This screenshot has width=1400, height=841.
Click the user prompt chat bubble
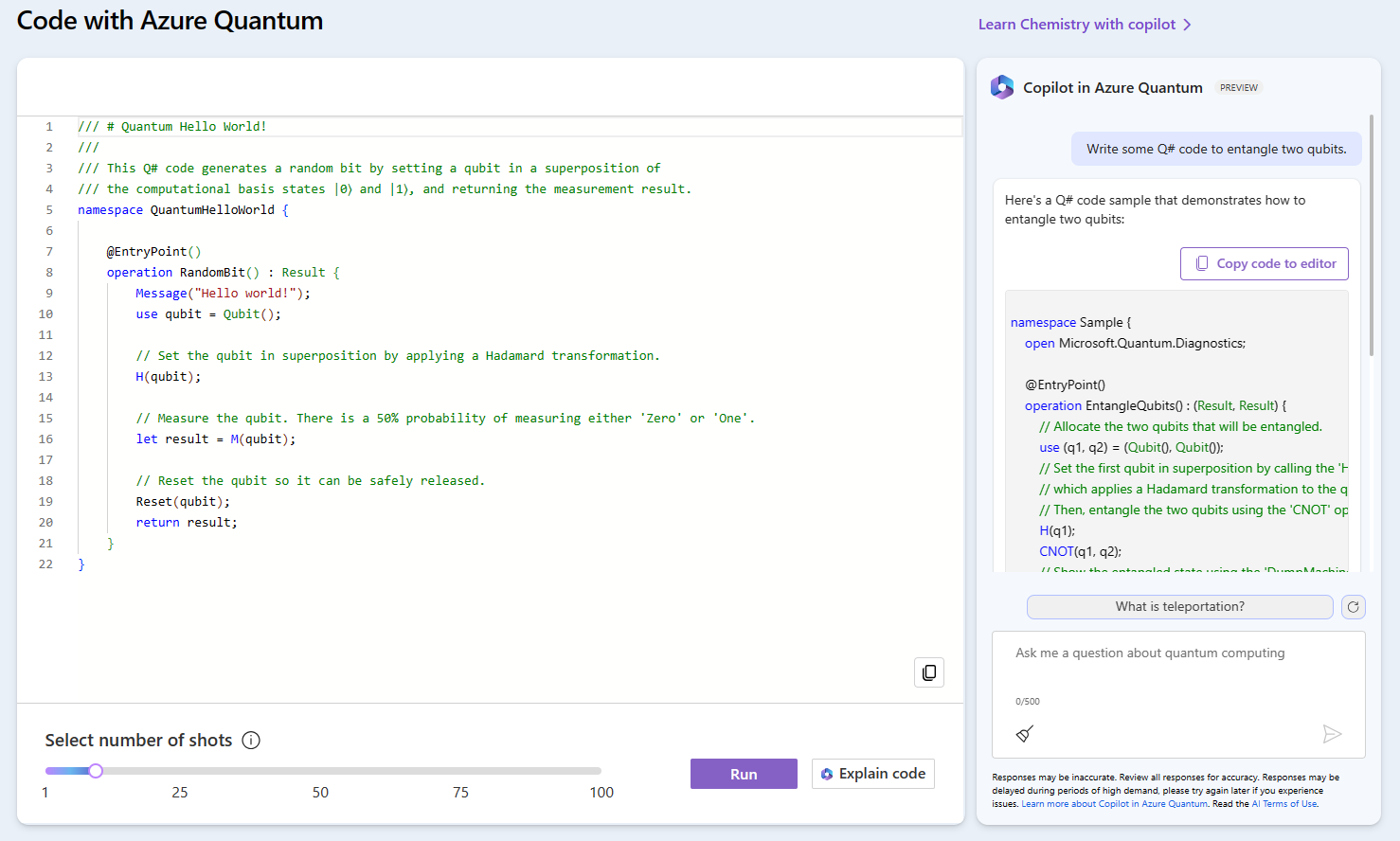click(1216, 149)
